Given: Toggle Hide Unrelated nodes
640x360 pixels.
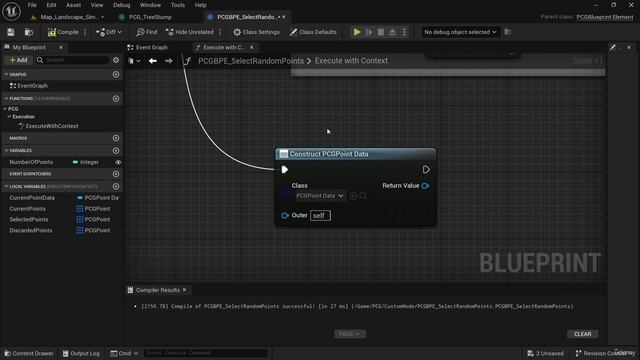Looking at the screenshot, I should [x=190, y=32].
